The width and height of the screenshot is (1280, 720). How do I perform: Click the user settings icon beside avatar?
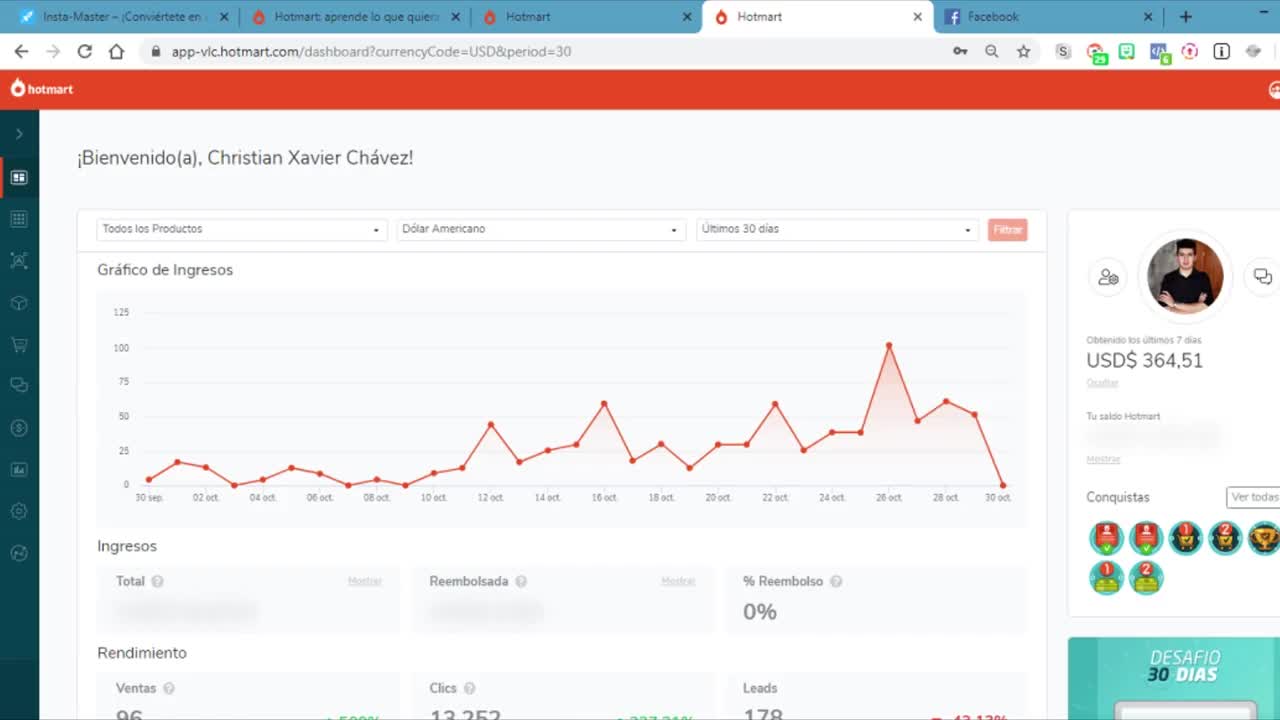coord(1108,277)
